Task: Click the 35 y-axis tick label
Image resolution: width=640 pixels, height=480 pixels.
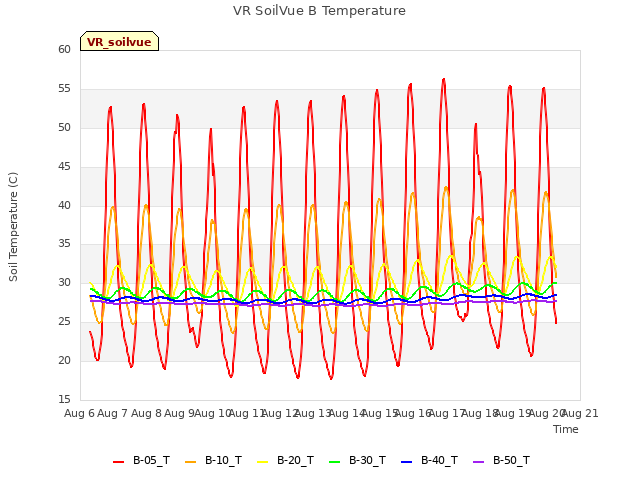Action: click(x=64, y=244)
